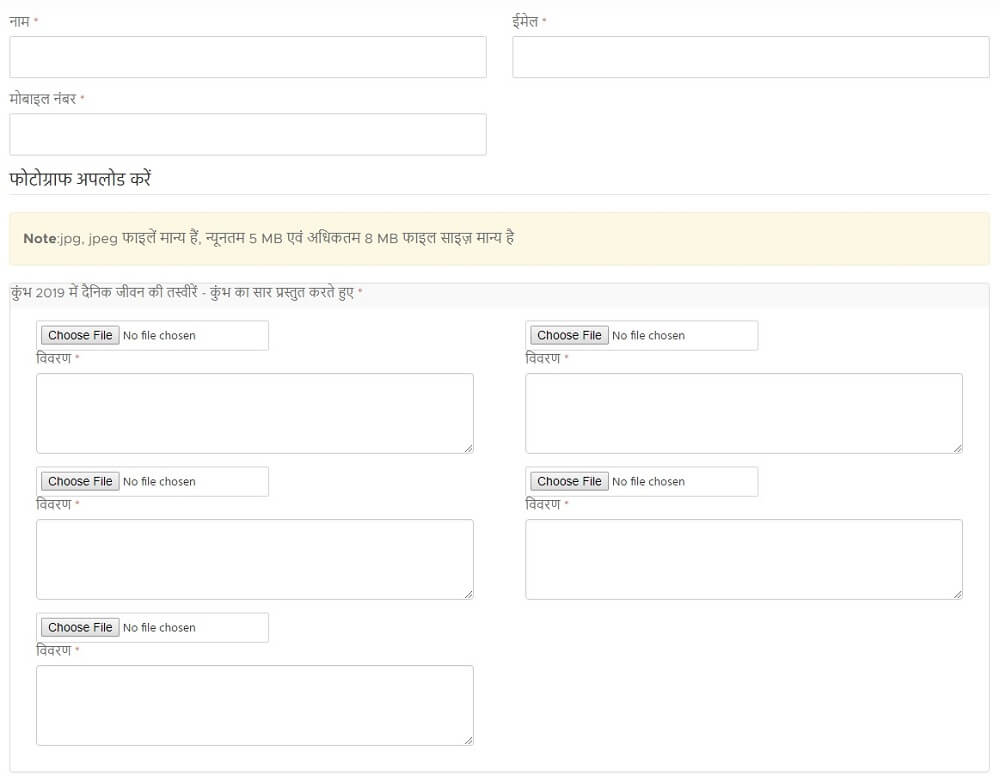
Task: Click the फोटोग्राफ अपलोड करें section heading
Action: [80, 180]
